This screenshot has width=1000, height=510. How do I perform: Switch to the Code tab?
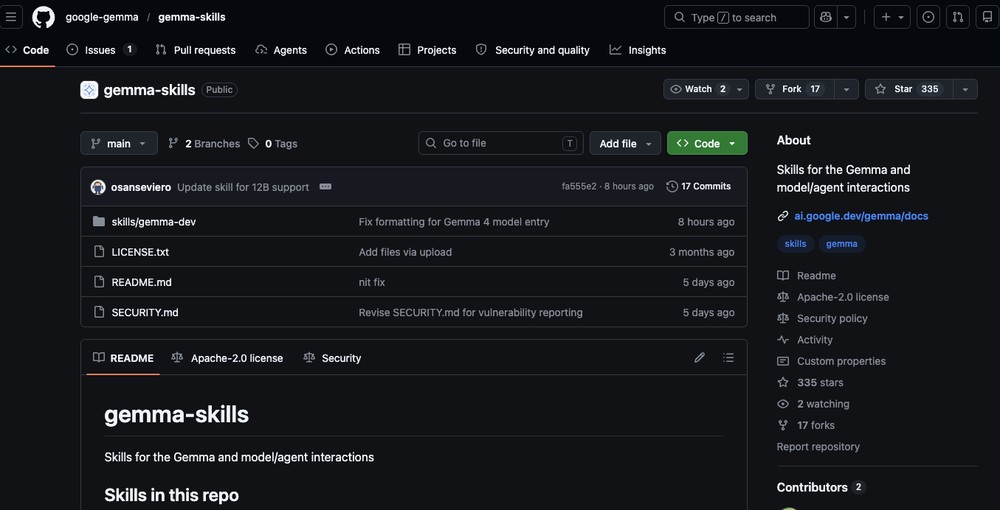[27, 50]
